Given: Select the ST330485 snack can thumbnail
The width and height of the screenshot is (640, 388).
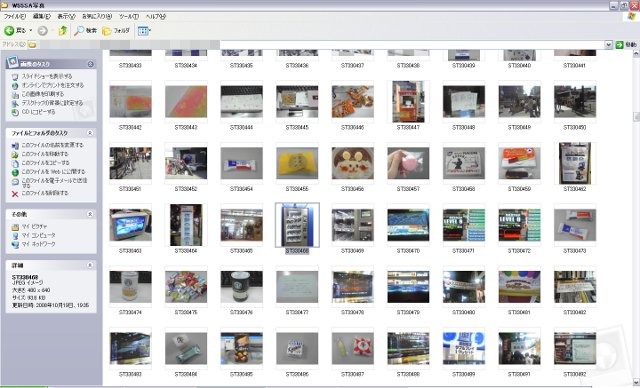Looking at the screenshot, I should point(241,348).
